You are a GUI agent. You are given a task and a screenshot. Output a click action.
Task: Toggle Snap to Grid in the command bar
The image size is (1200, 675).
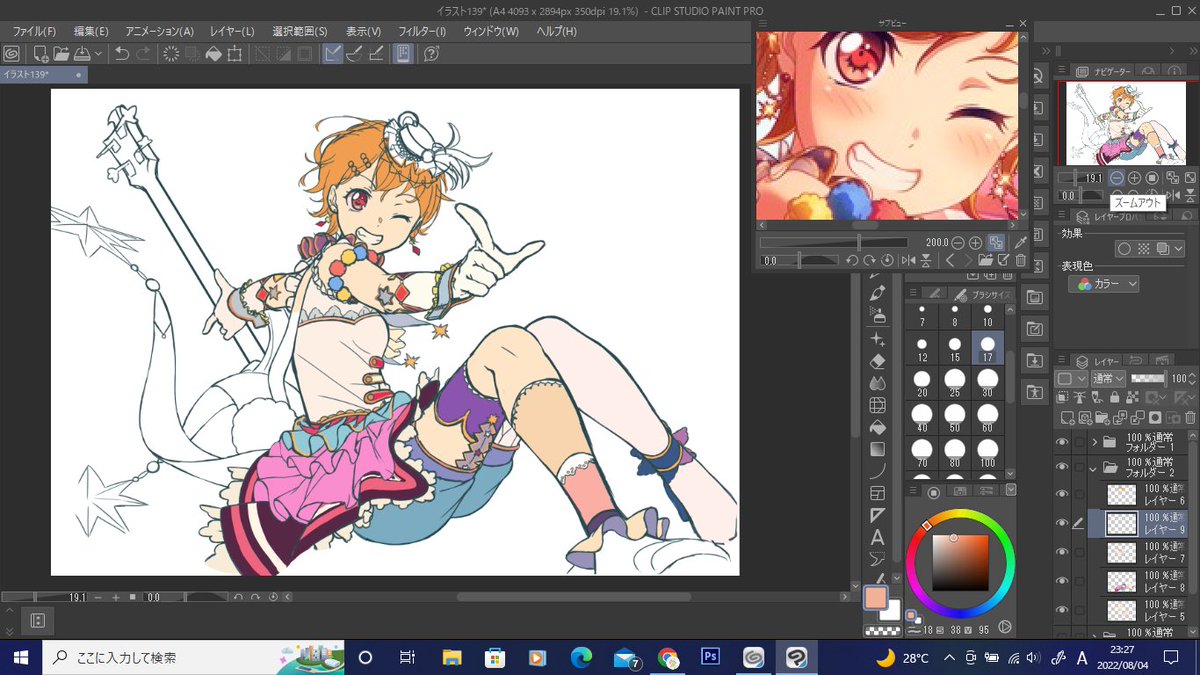coord(375,54)
